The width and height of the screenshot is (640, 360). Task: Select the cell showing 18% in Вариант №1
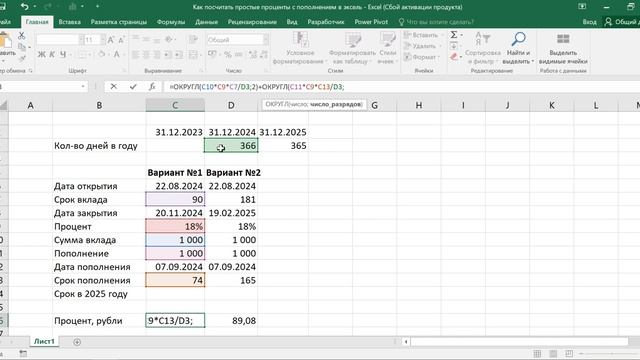coord(175,227)
